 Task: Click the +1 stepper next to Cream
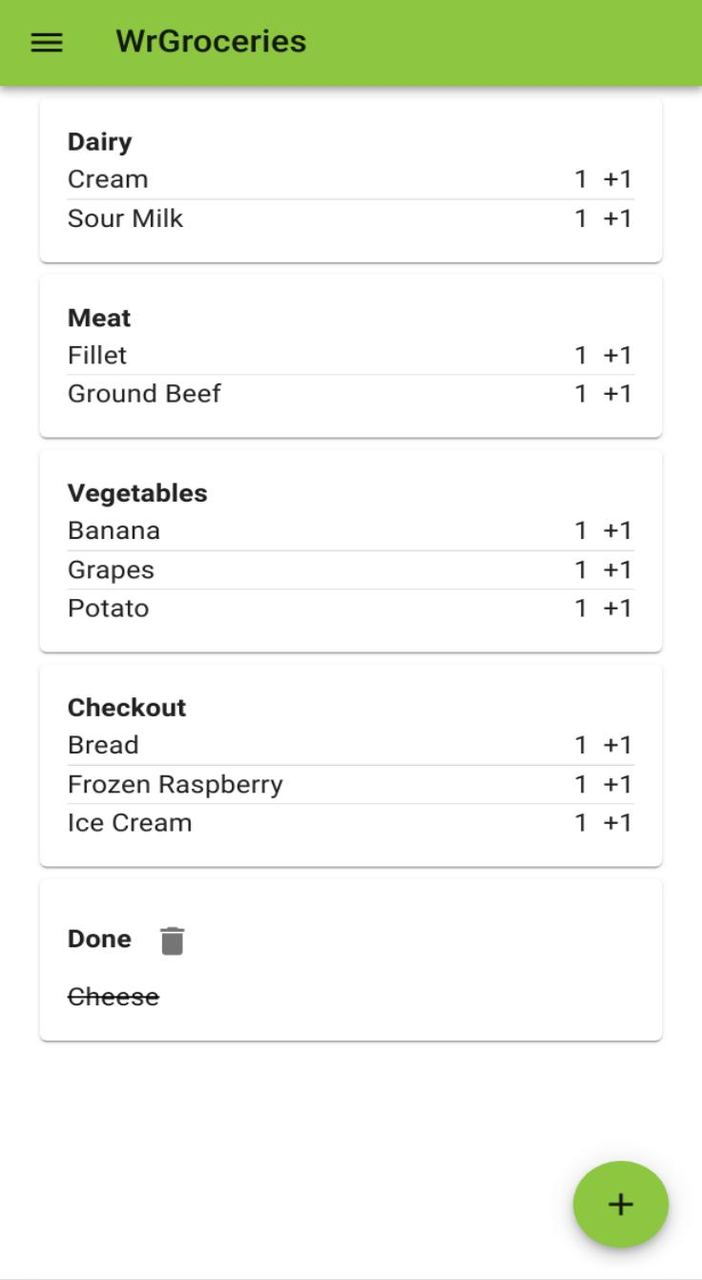pyautogui.click(x=617, y=178)
